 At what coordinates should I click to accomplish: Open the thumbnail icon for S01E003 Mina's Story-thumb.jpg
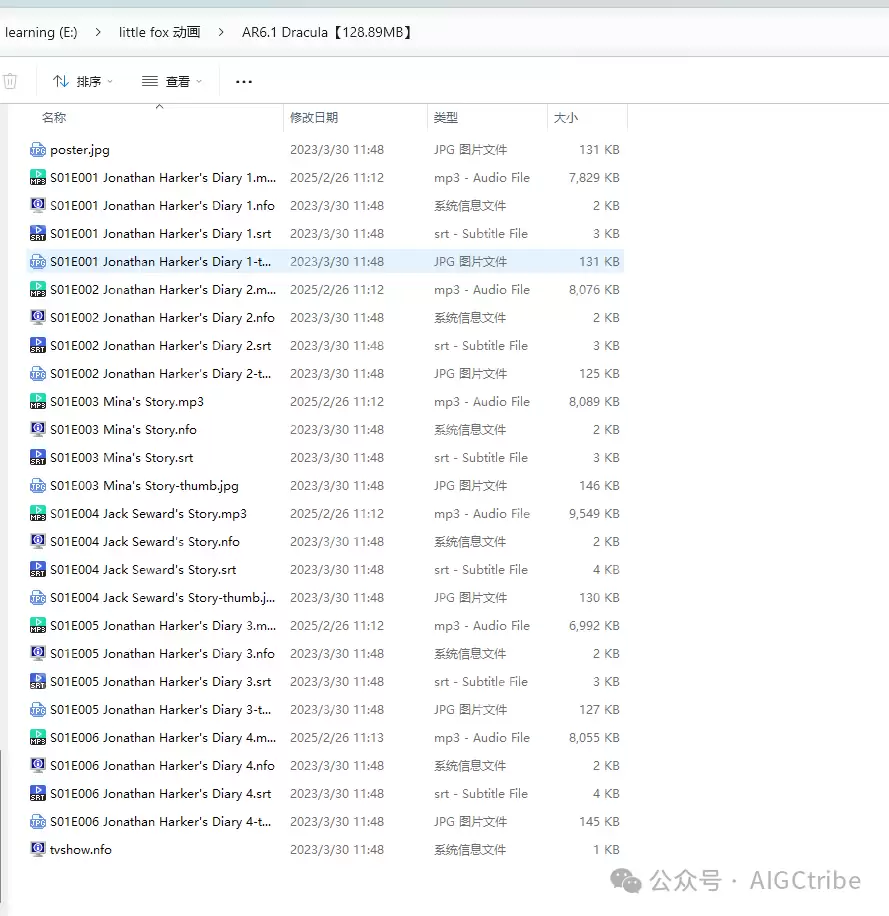(37, 485)
